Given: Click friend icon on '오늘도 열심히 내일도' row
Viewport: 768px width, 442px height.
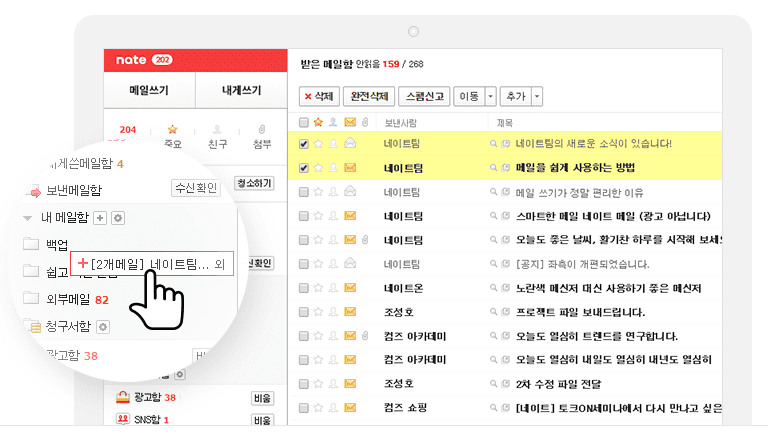Looking at the screenshot, I should pyautogui.click(x=333, y=360).
